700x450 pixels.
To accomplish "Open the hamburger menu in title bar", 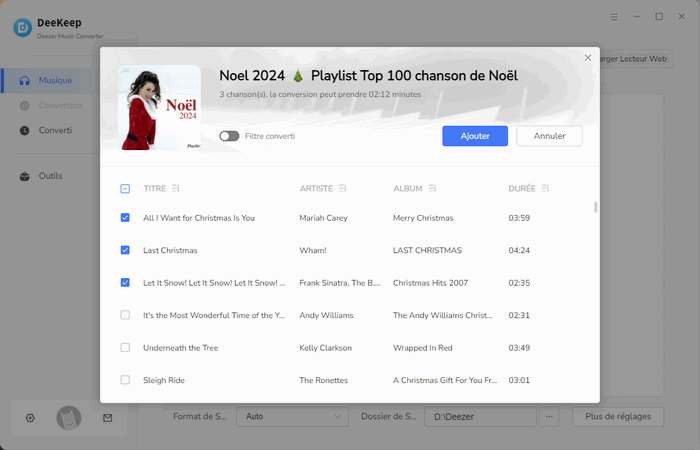I will (614, 17).
